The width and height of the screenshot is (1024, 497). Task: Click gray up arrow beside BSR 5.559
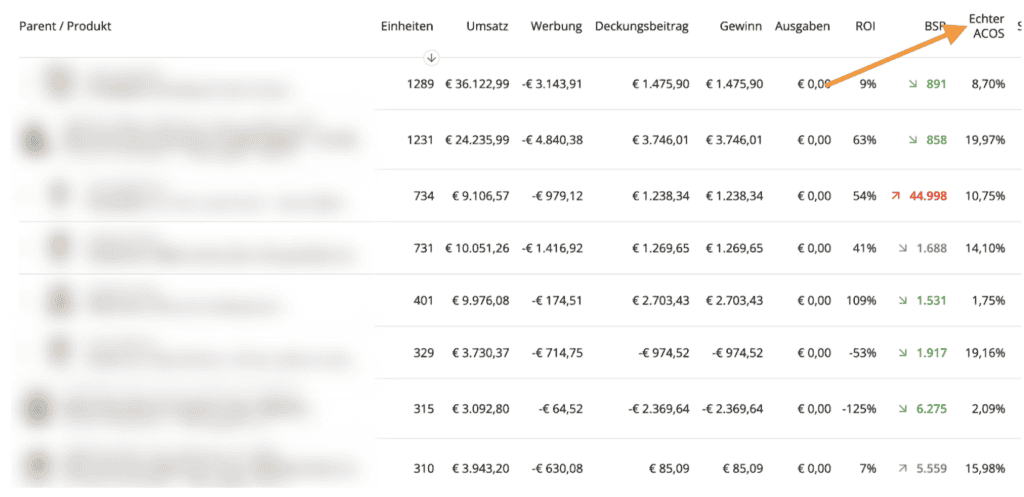point(904,467)
